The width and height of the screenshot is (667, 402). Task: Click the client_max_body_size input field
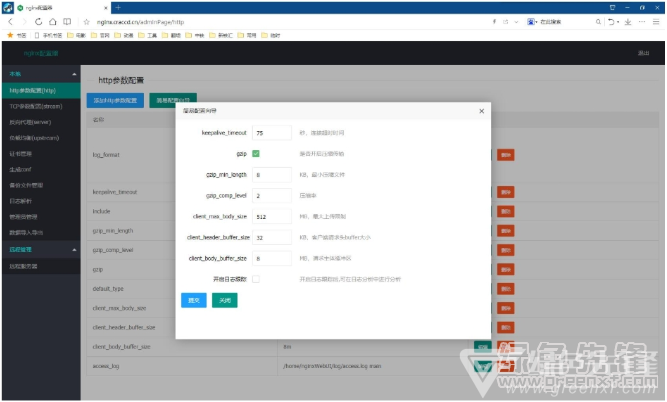coord(272,217)
